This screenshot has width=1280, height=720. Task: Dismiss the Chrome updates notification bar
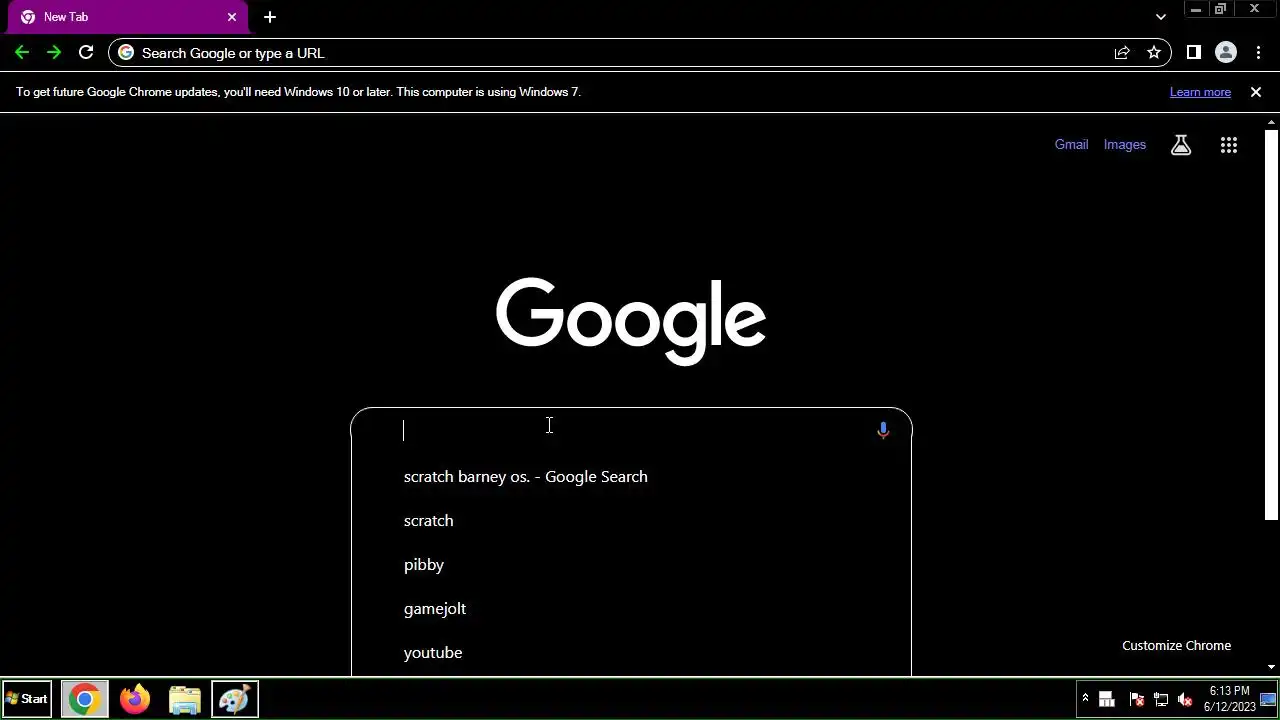point(1256,92)
